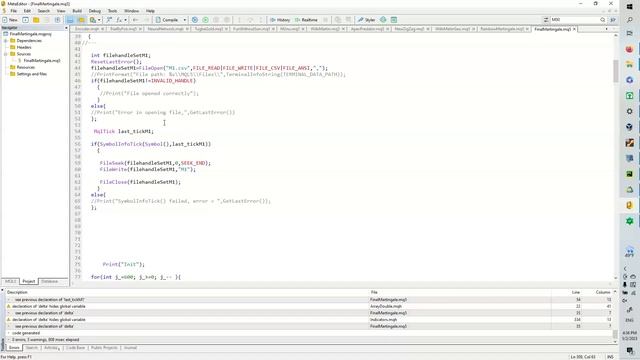Click the green globe icon next to Styler
The image size is (640, 360).
(383, 20)
